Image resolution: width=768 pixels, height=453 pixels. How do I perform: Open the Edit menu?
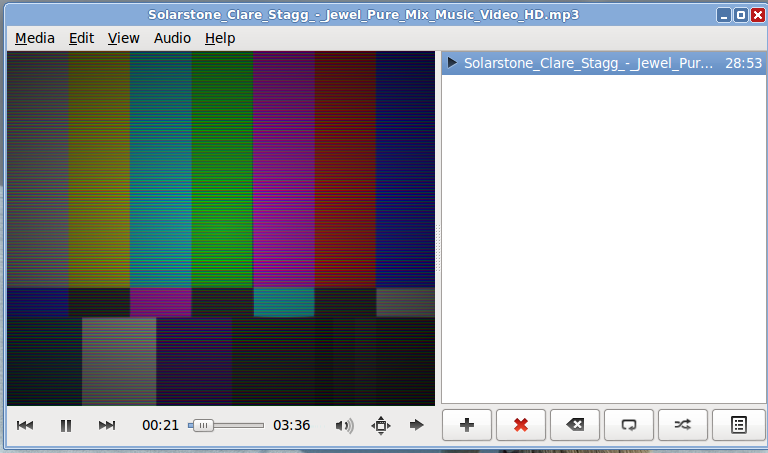pyautogui.click(x=81, y=38)
